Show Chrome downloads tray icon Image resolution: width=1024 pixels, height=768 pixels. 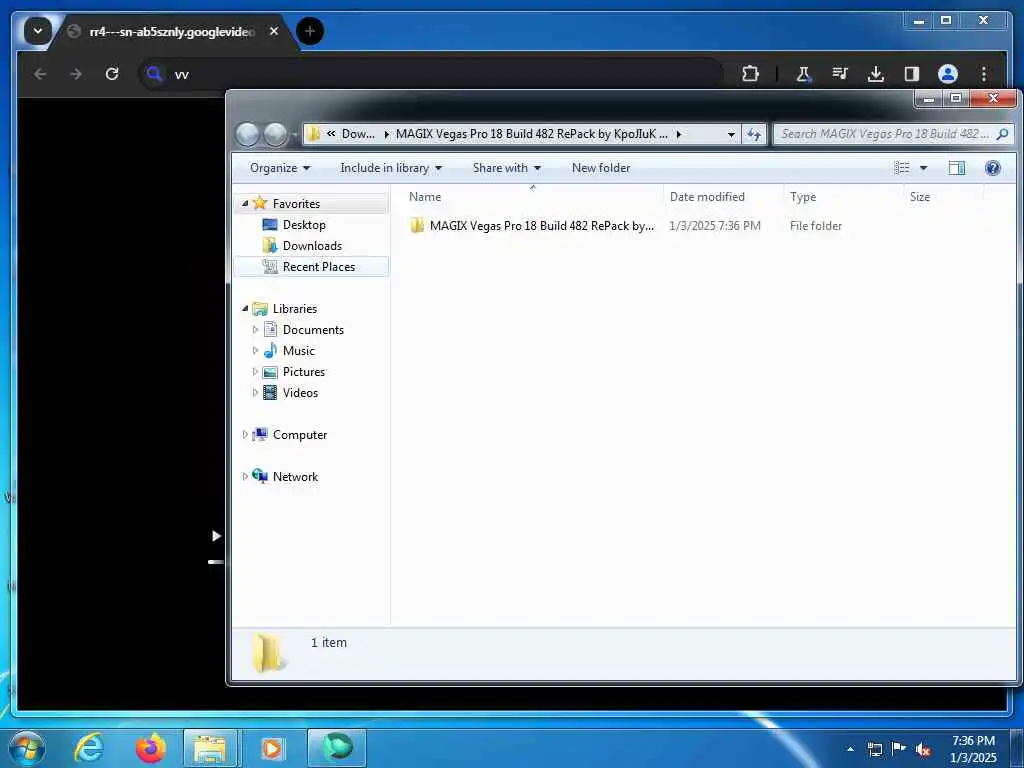[876, 74]
